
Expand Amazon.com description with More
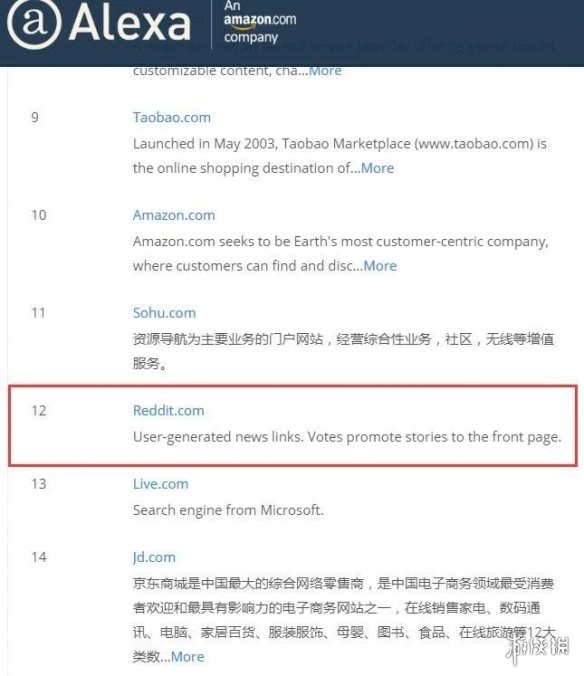coord(380,266)
